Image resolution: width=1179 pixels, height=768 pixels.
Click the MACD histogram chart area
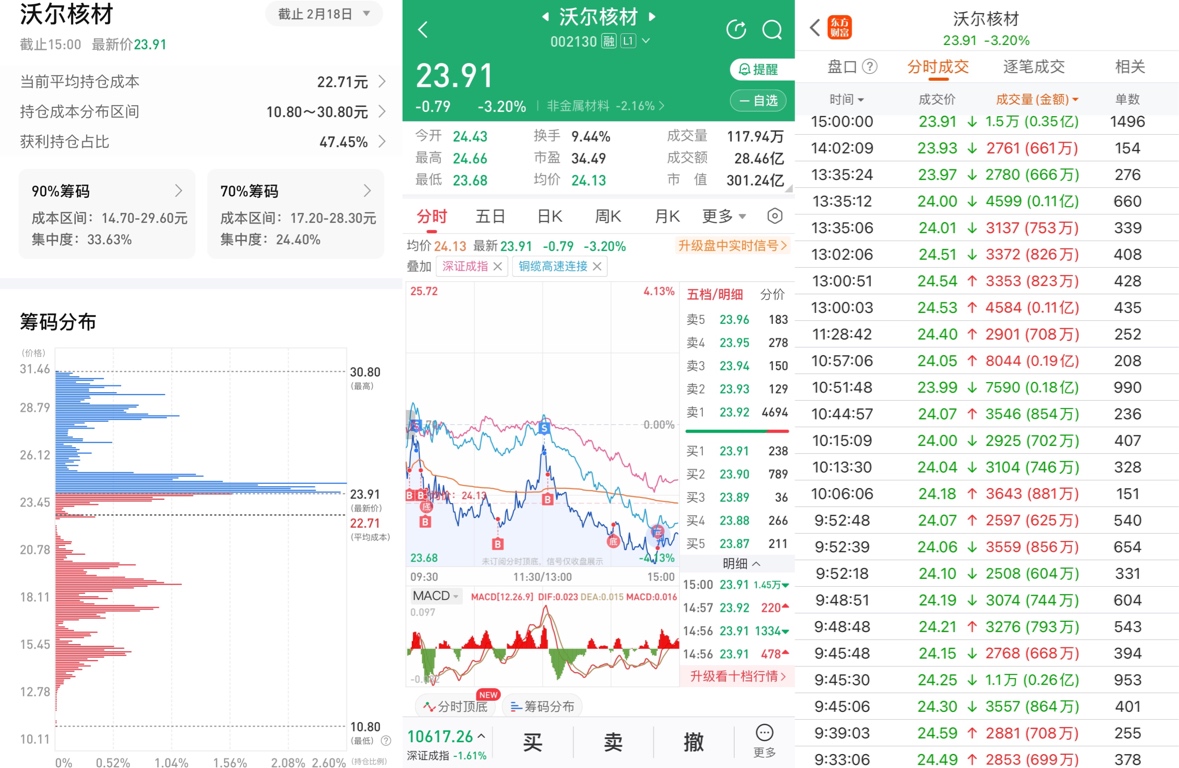542,645
